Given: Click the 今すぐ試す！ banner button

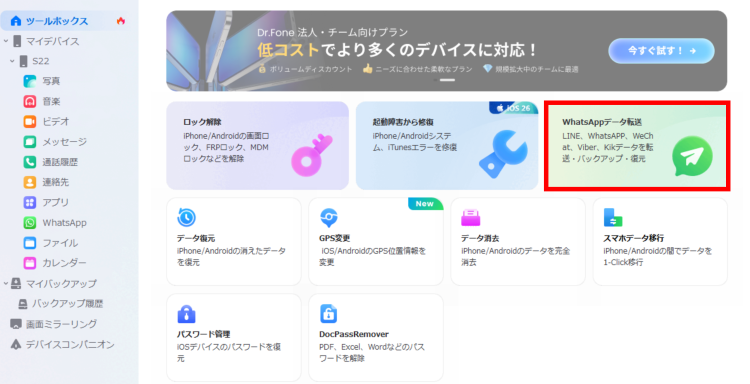Looking at the screenshot, I should coord(662,51).
